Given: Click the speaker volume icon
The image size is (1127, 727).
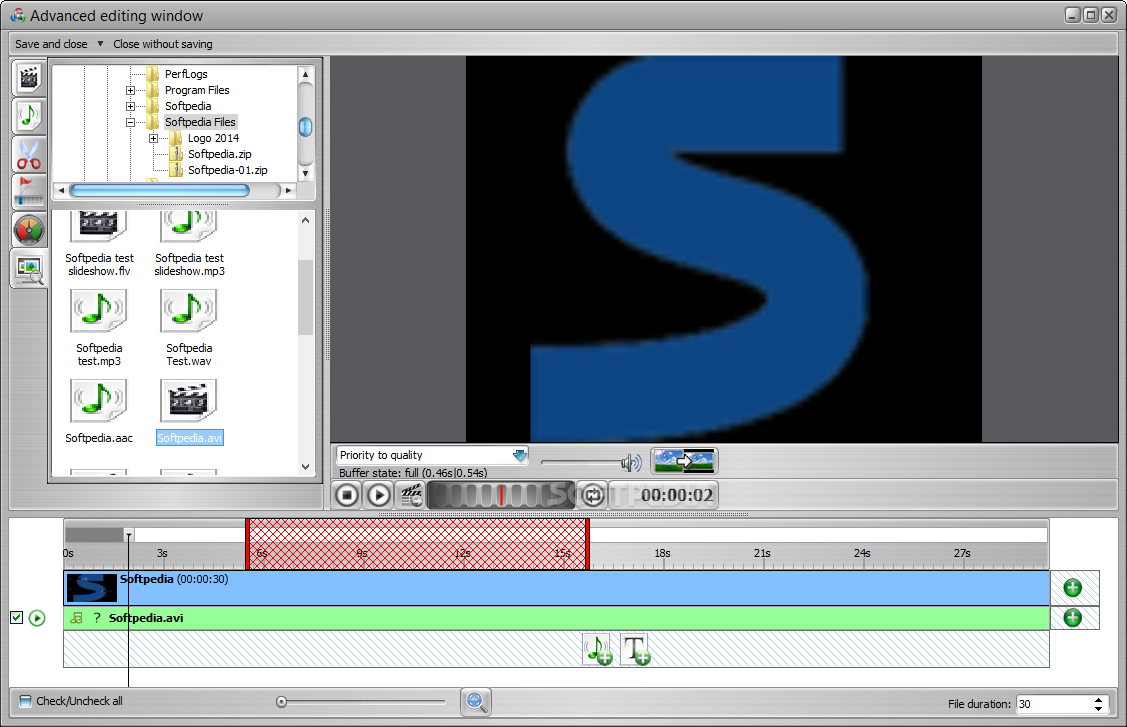Looking at the screenshot, I should point(632,462).
